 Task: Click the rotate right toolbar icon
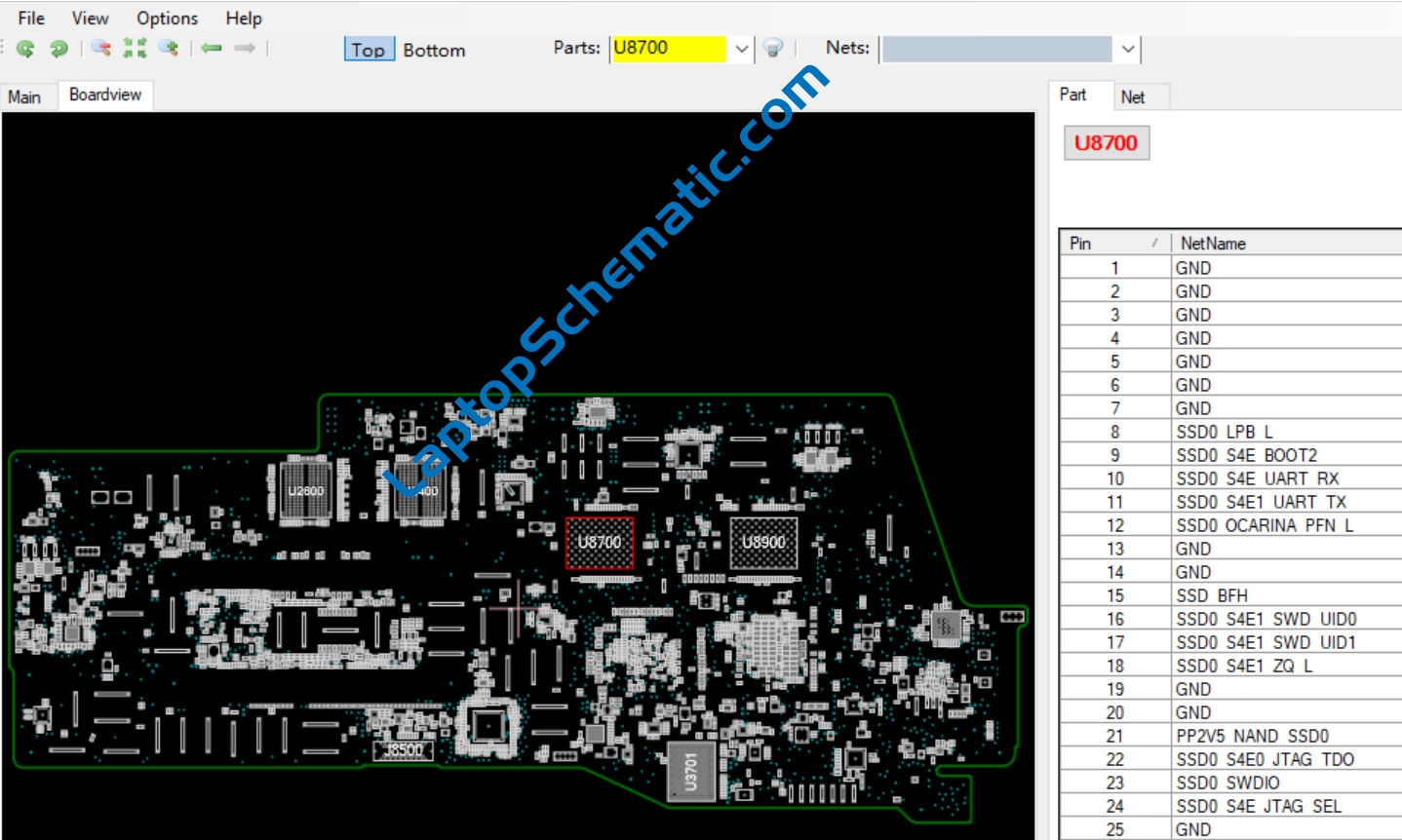[x=58, y=48]
